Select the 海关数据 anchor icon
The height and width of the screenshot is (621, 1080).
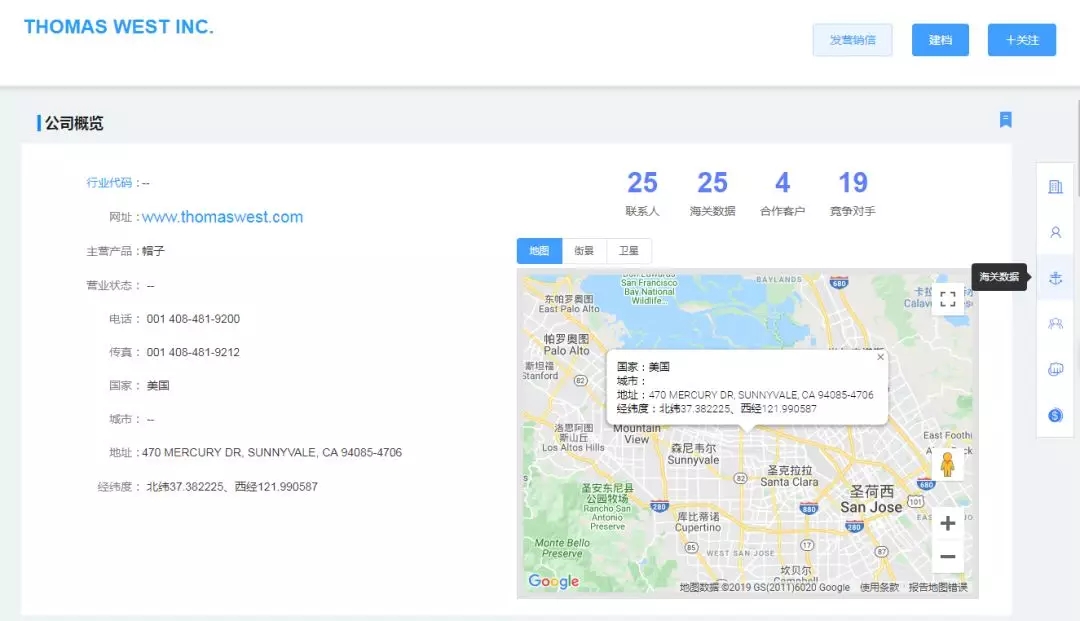coord(1055,277)
